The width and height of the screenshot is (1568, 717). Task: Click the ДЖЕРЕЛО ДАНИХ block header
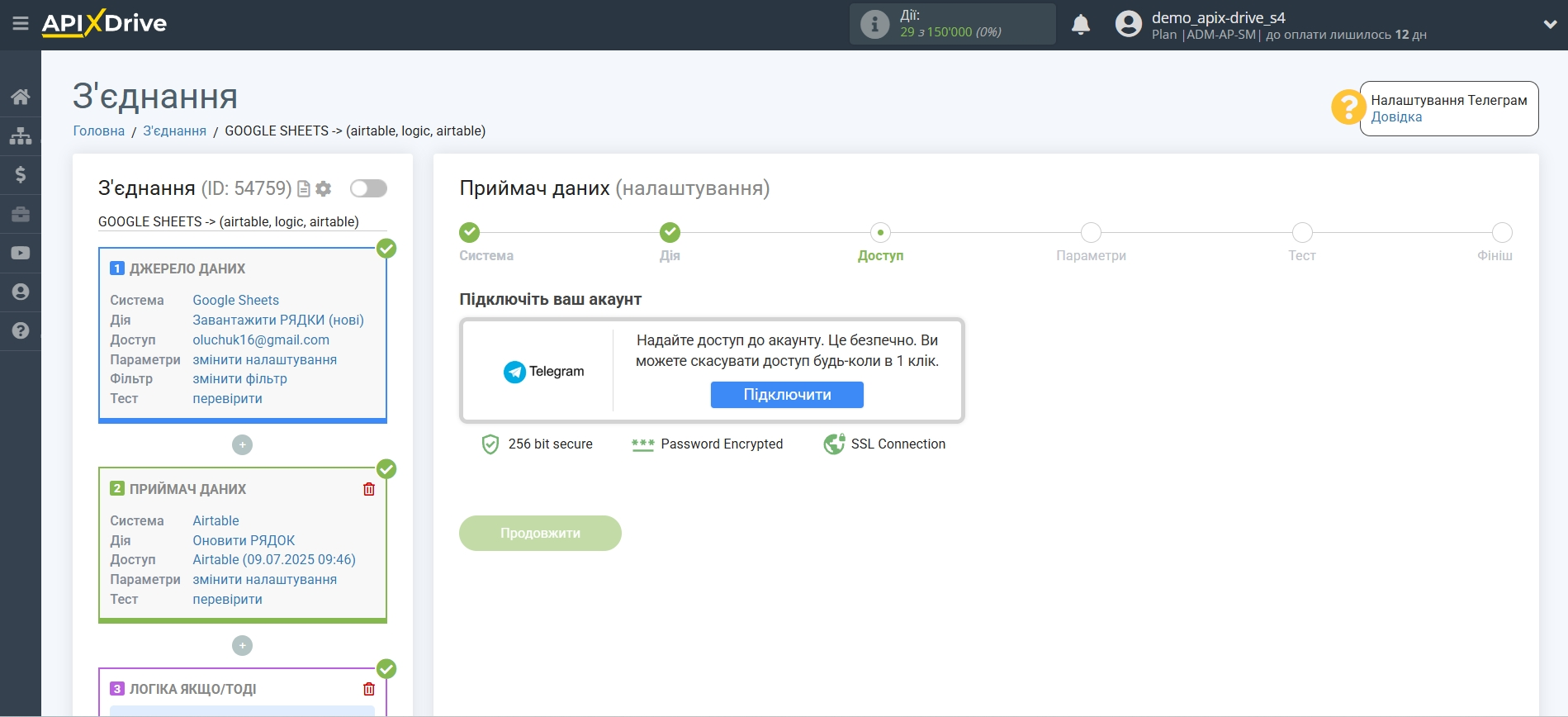click(x=187, y=269)
